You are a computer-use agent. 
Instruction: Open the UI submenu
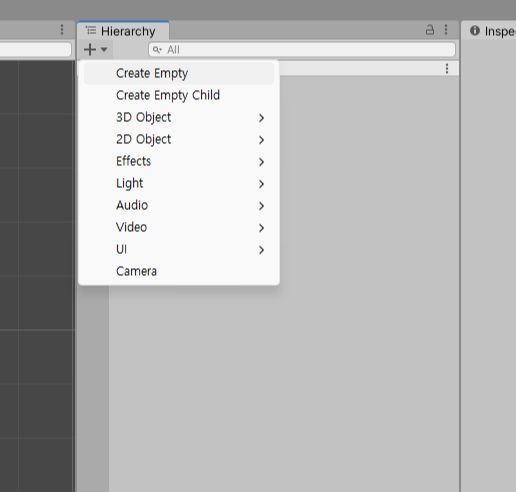(x=179, y=249)
